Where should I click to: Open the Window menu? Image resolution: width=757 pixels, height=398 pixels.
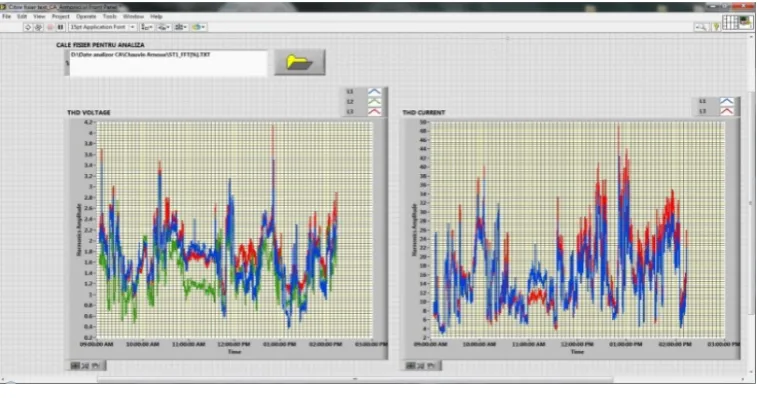tap(133, 16)
